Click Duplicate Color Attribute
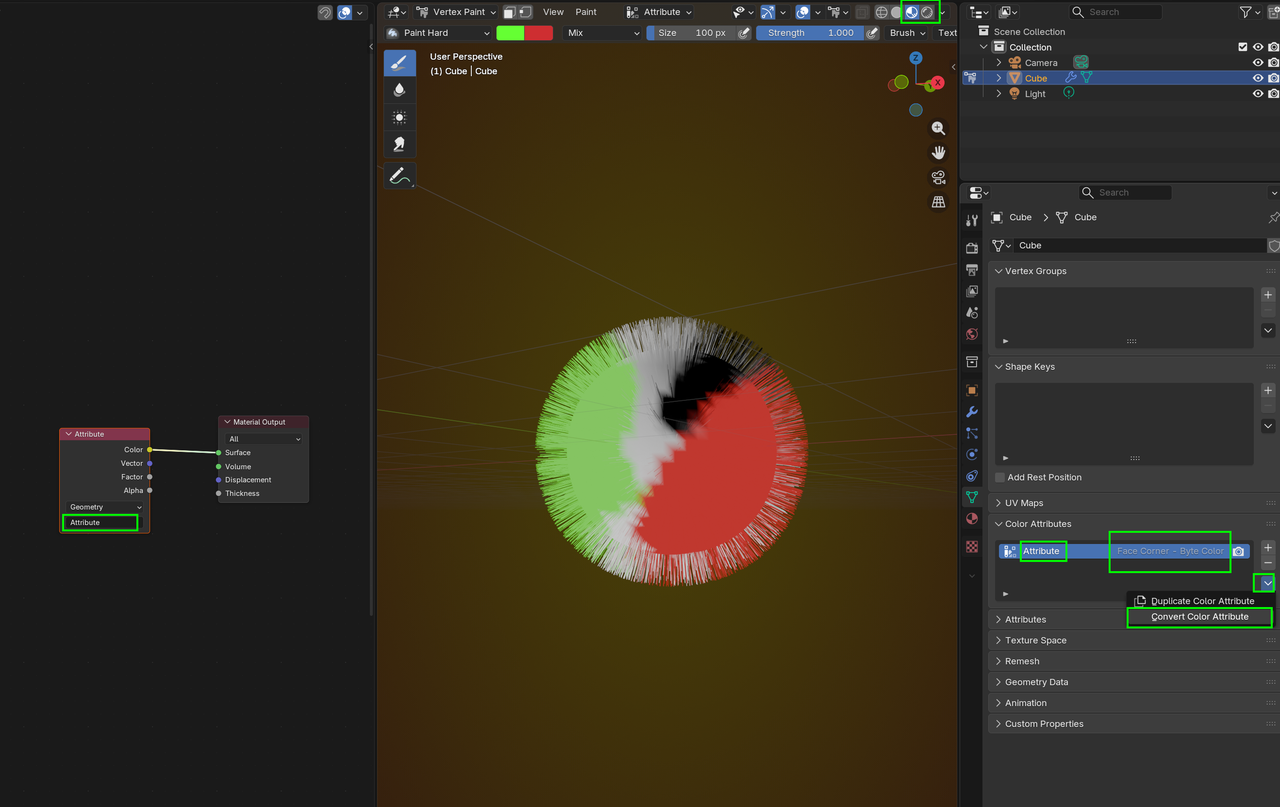Viewport: 1280px width, 807px height. 1201,601
